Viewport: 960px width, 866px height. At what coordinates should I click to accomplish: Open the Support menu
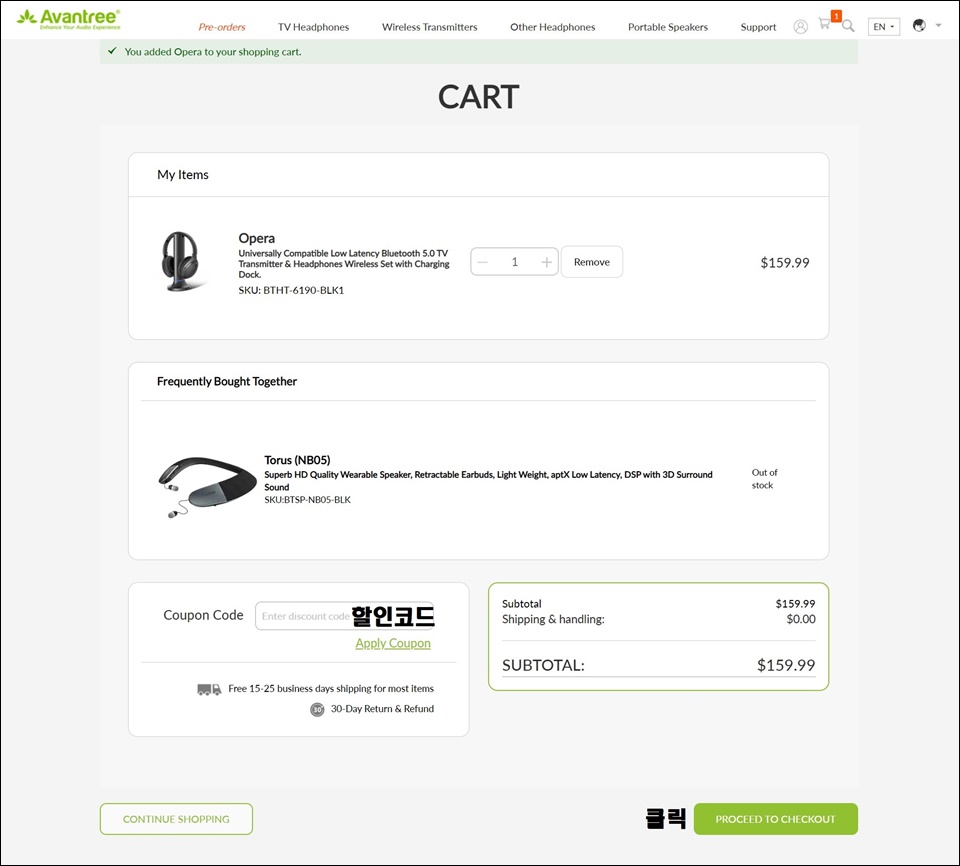759,27
